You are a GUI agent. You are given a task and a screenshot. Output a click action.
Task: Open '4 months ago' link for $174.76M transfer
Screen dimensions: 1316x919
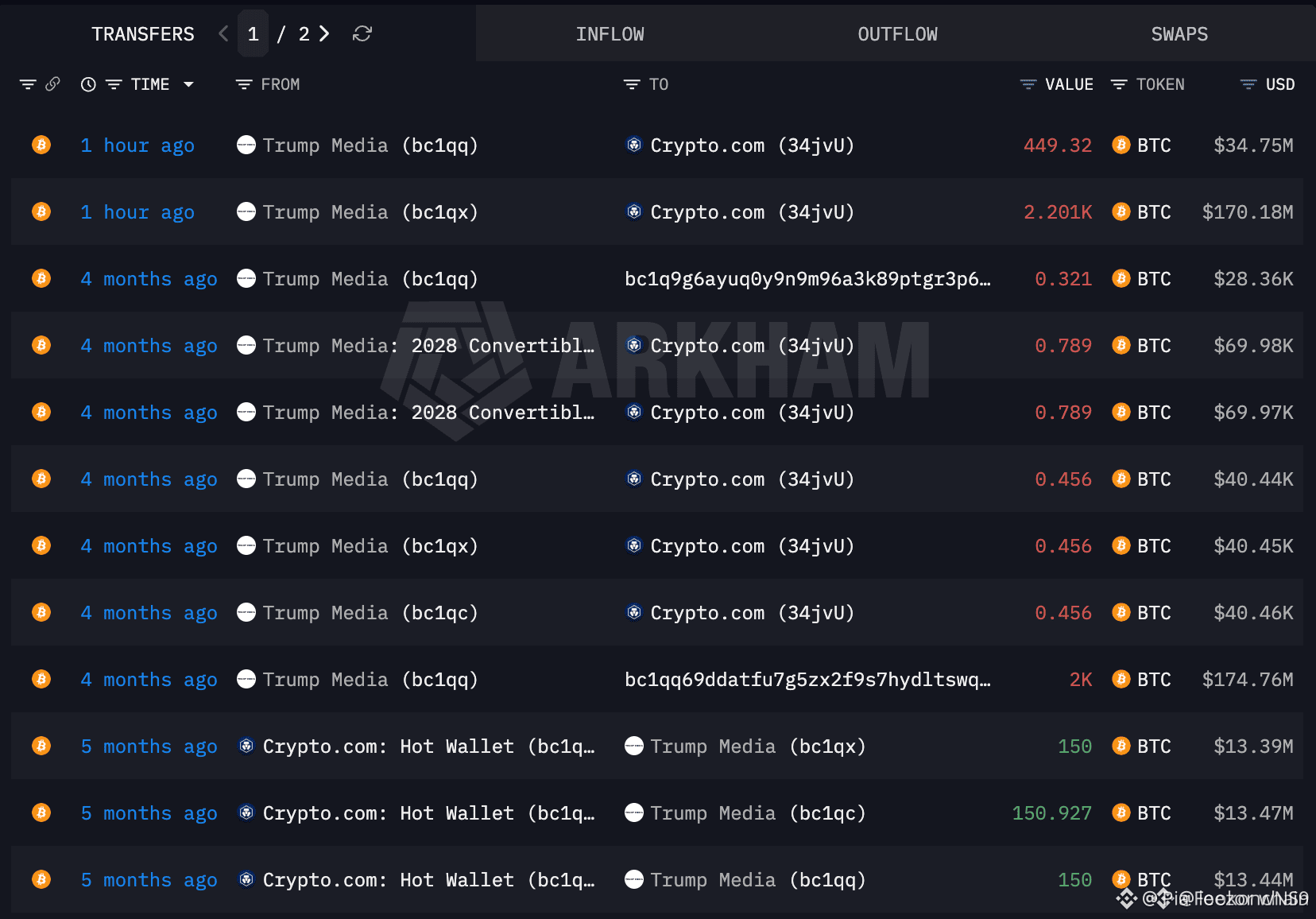coord(149,680)
